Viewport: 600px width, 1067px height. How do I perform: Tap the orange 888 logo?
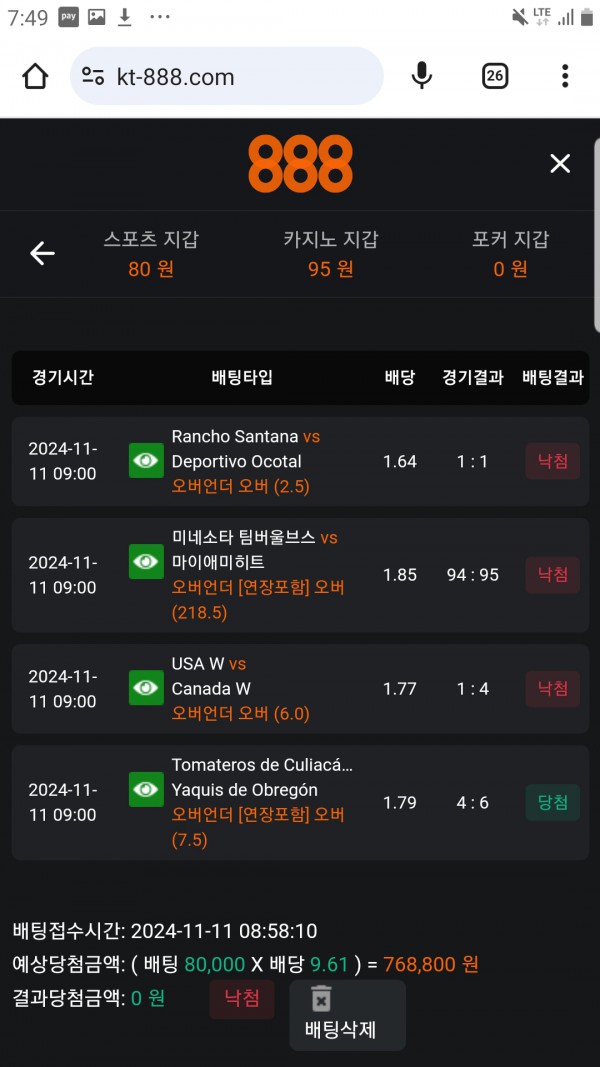click(300, 164)
